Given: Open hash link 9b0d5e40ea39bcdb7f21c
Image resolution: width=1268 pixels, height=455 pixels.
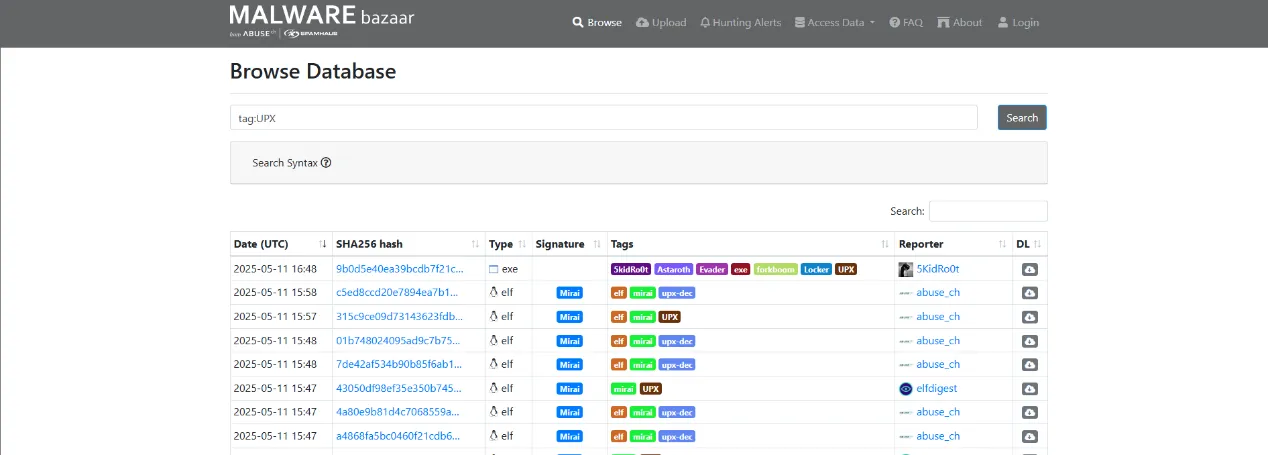Looking at the screenshot, I should click(399, 269).
